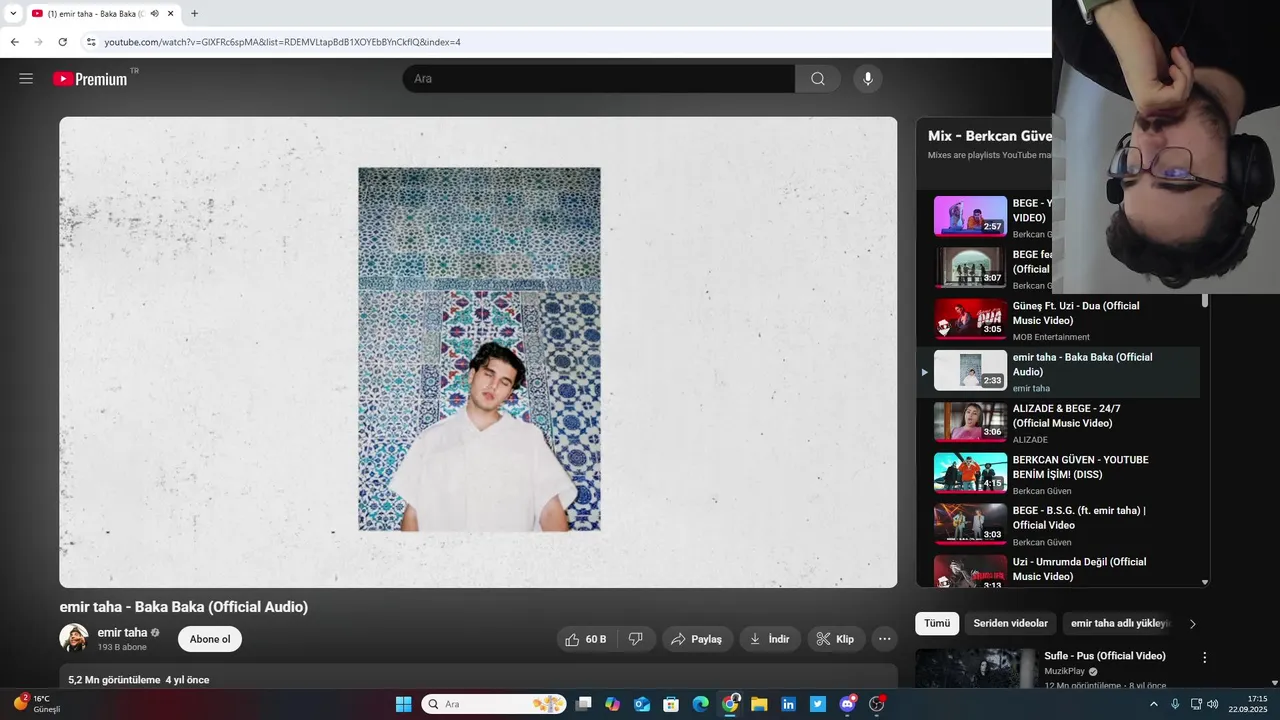This screenshot has width=1280, height=720.
Task: Open options for Sufle - Pus video
Action: click(x=1204, y=657)
